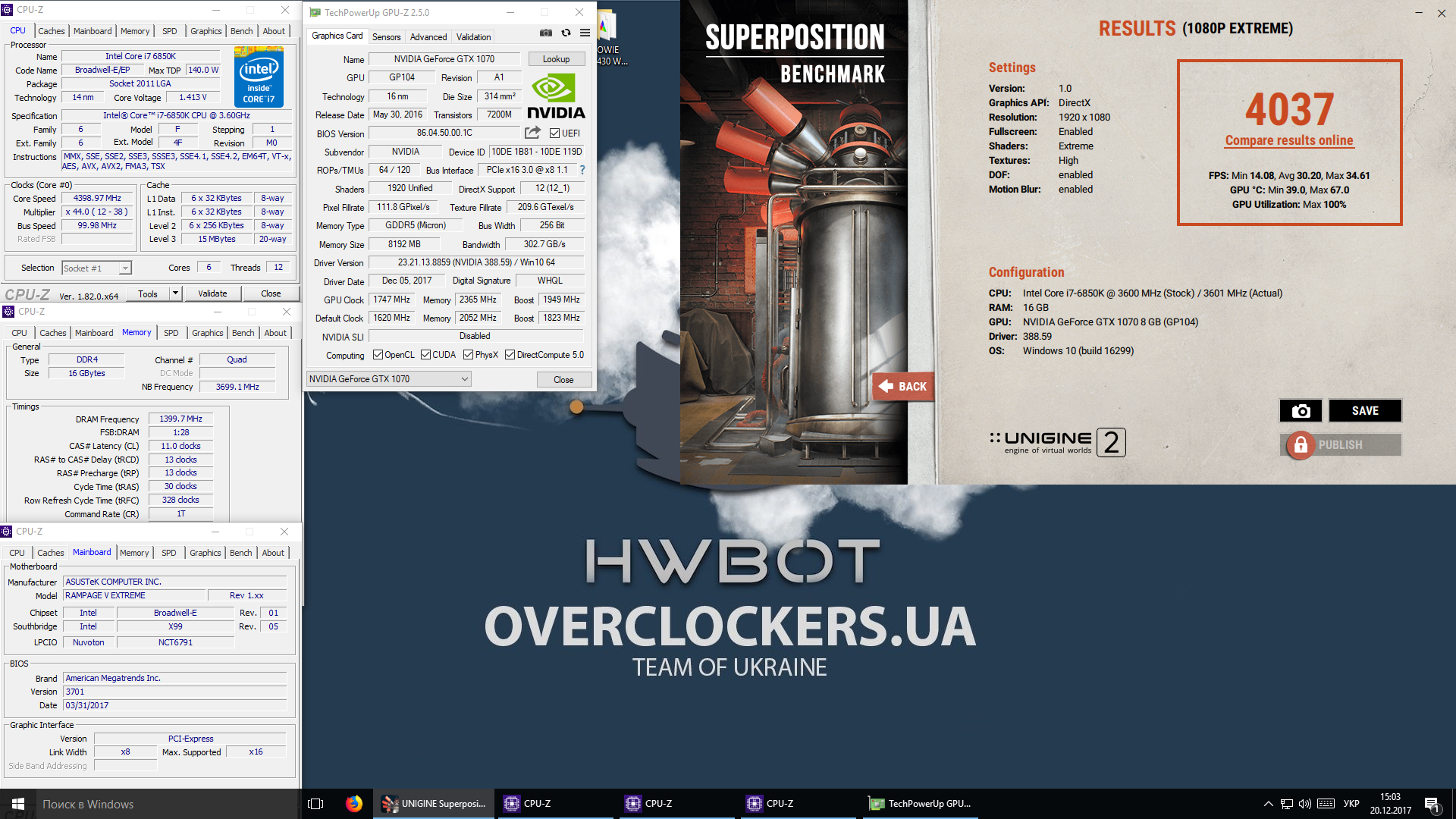
Task: Switch to the Advanced tab in GPU-Z
Action: tap(428, 37)
